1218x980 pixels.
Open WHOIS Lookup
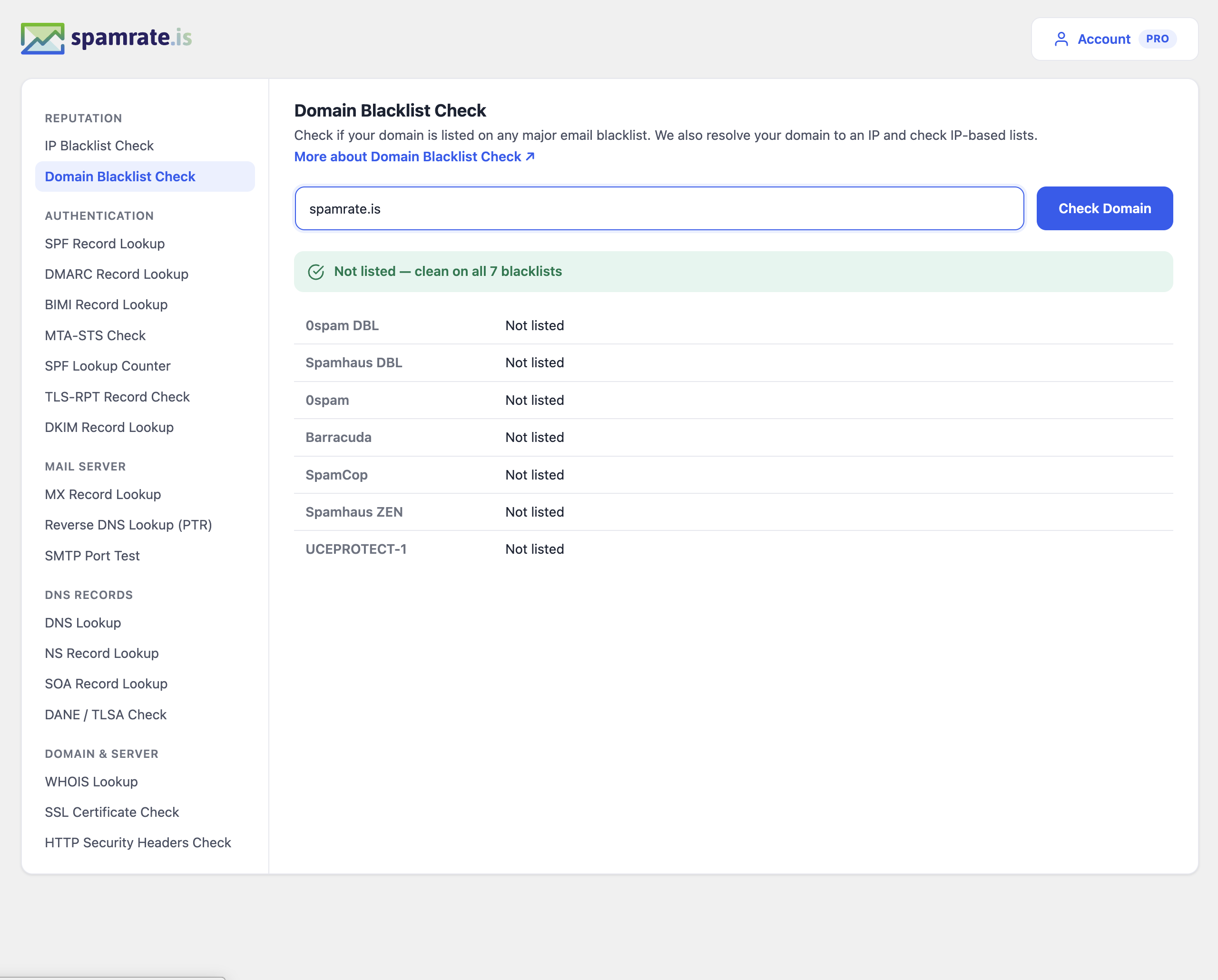pos(91,782)
